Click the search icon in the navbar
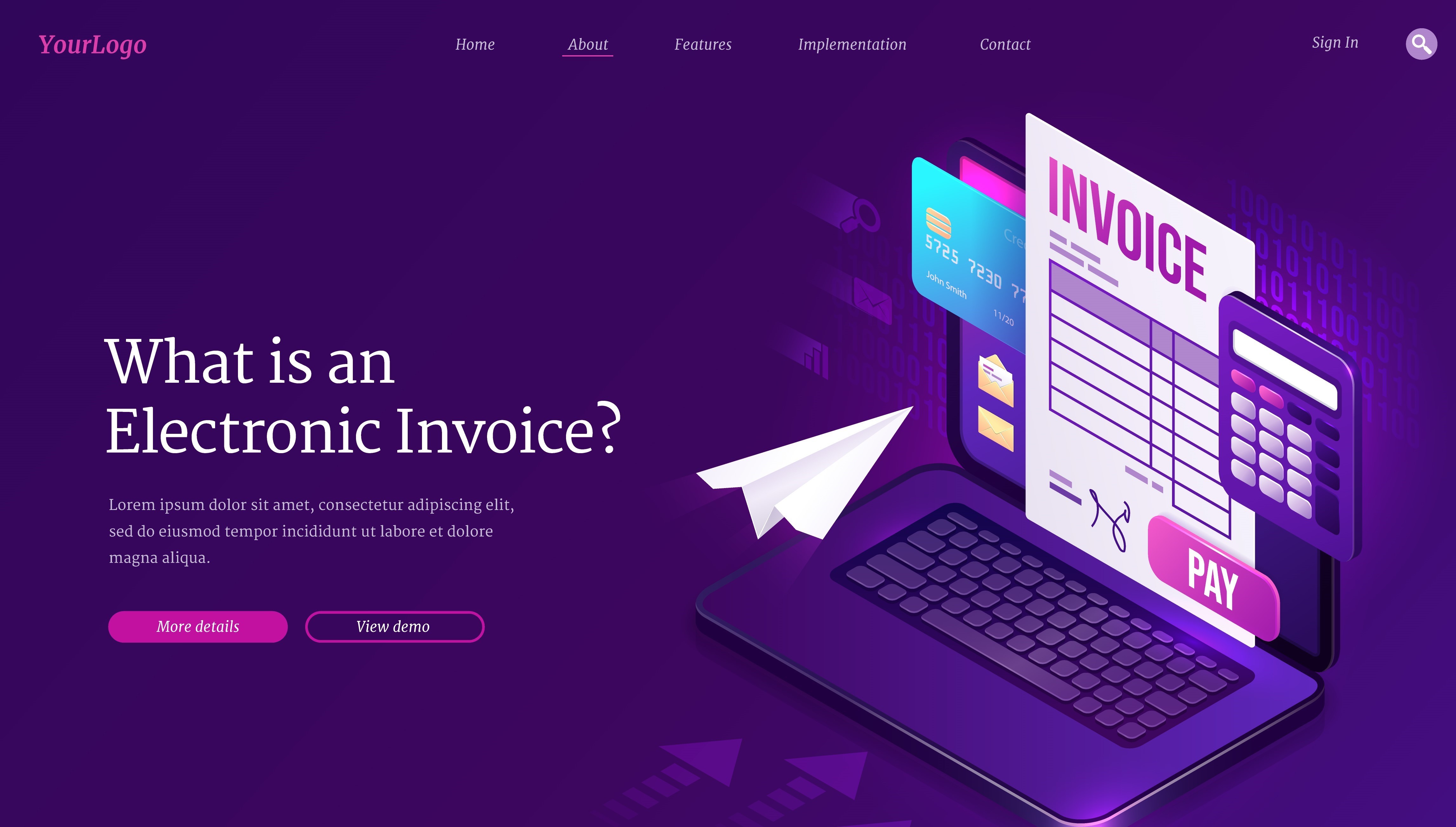The image size is (1456, 827). point(1421,44)
